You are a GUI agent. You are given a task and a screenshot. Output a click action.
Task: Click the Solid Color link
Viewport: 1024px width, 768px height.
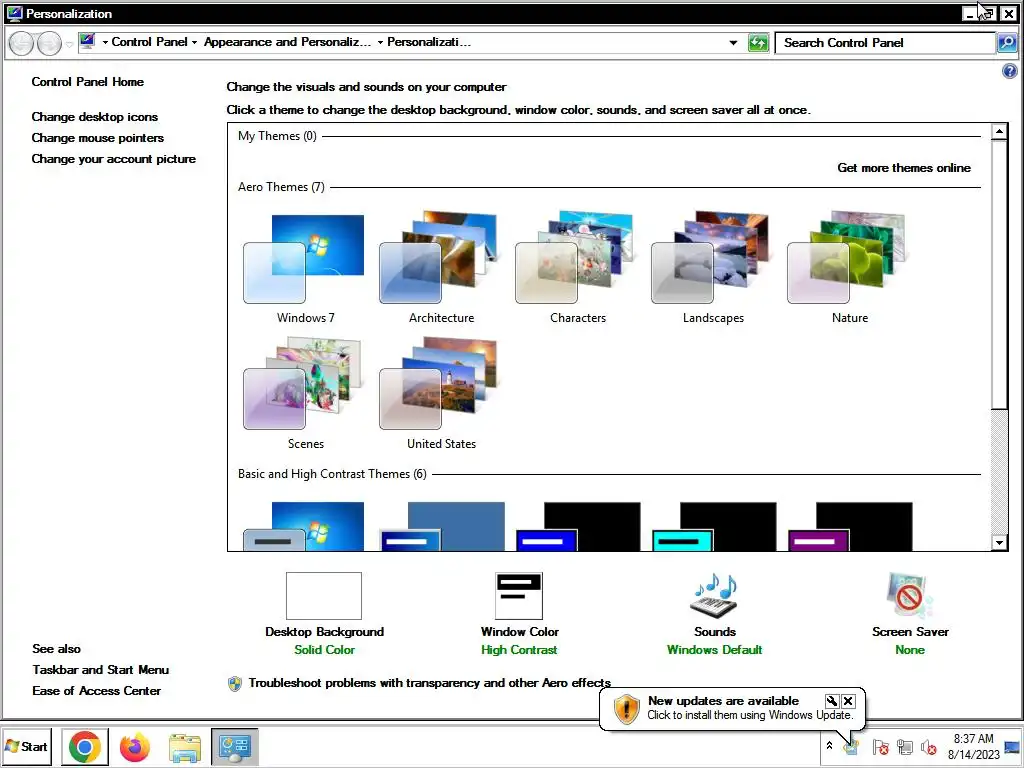tap(324, 650)
